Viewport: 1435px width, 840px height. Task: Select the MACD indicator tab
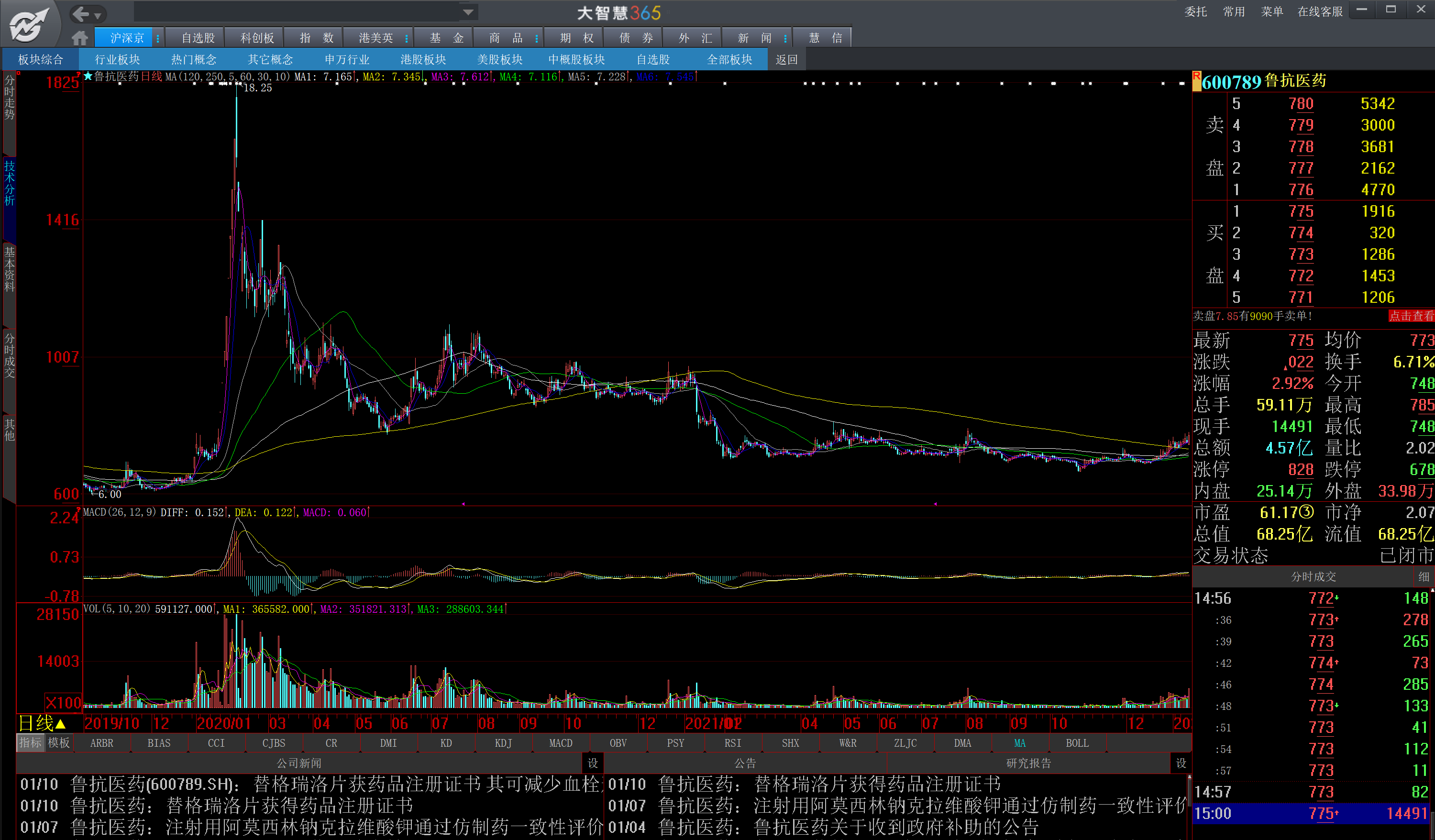coord(561,742)
